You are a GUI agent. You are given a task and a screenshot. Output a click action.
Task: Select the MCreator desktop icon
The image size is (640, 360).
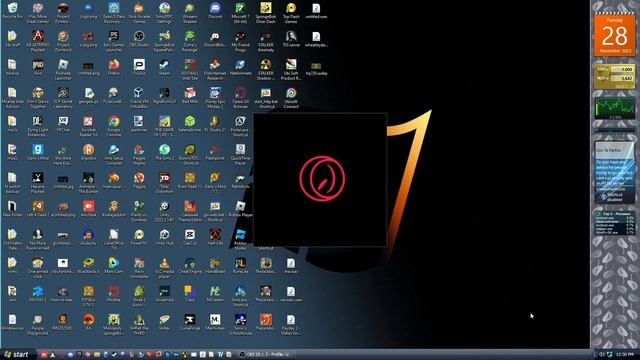[215, 294]
